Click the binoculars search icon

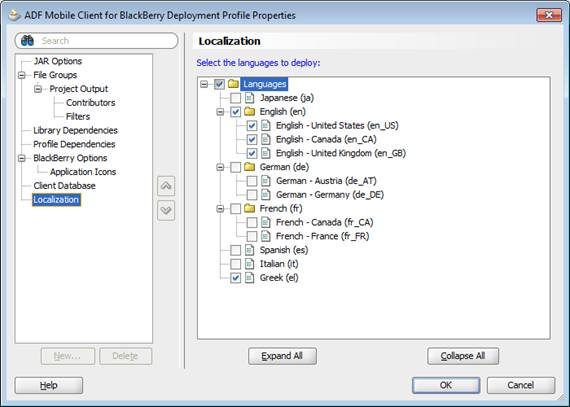click(x=27, y=41)
